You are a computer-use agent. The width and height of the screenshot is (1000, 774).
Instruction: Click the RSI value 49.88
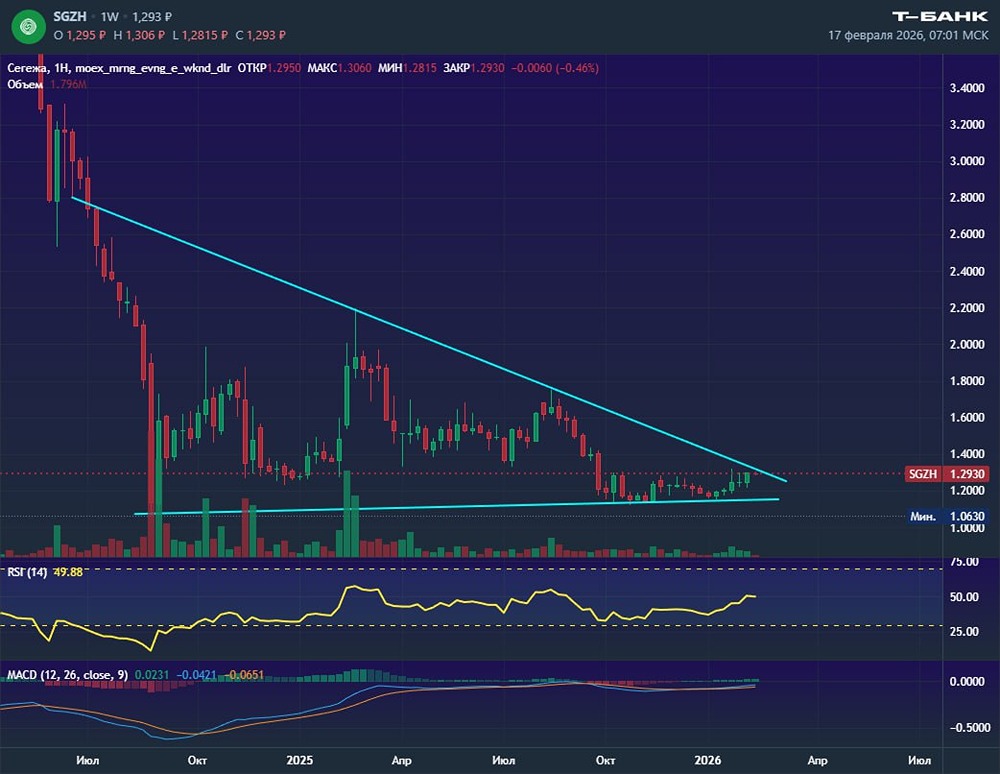pos(68,572)
